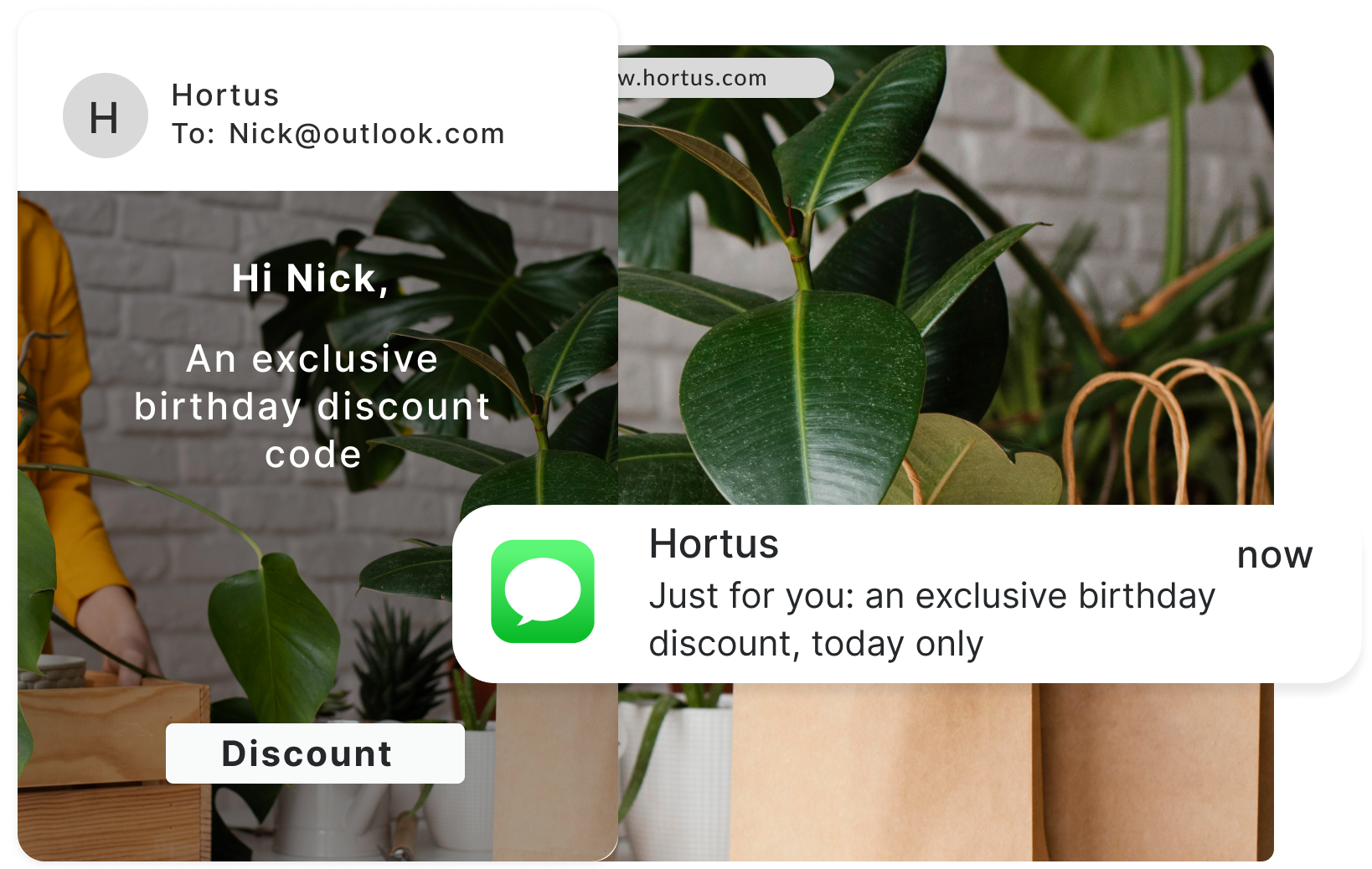Screen dimensions: 1372x869
Task: Click the kraft paper bag below notification
Action: (x=1001, y=772)
